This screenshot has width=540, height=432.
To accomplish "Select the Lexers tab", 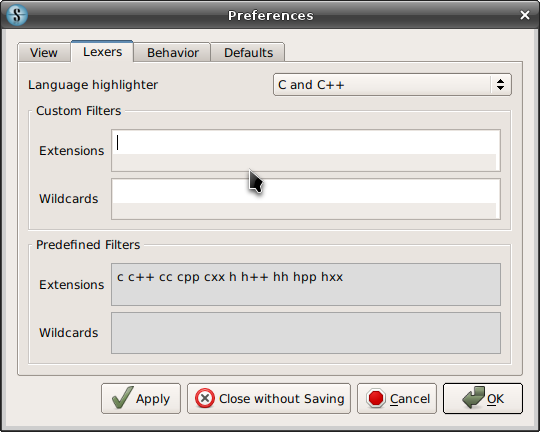I will 102,52.
